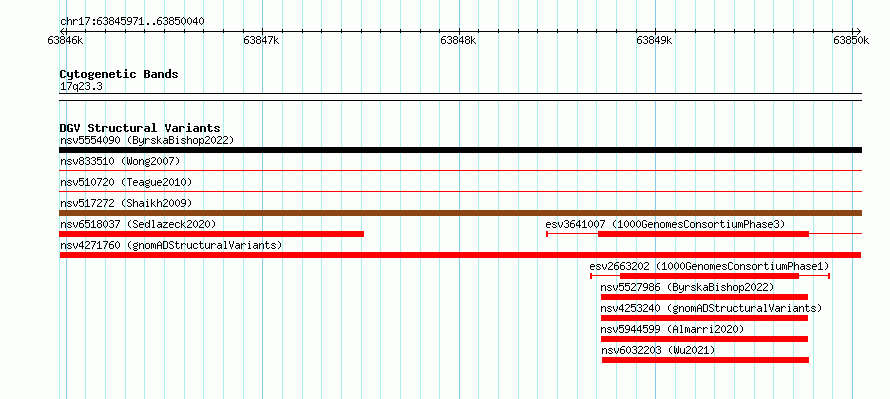Select the red bar under nsv6518037
890x399 pixels.
pyautogui.click(x=212, y=234)
